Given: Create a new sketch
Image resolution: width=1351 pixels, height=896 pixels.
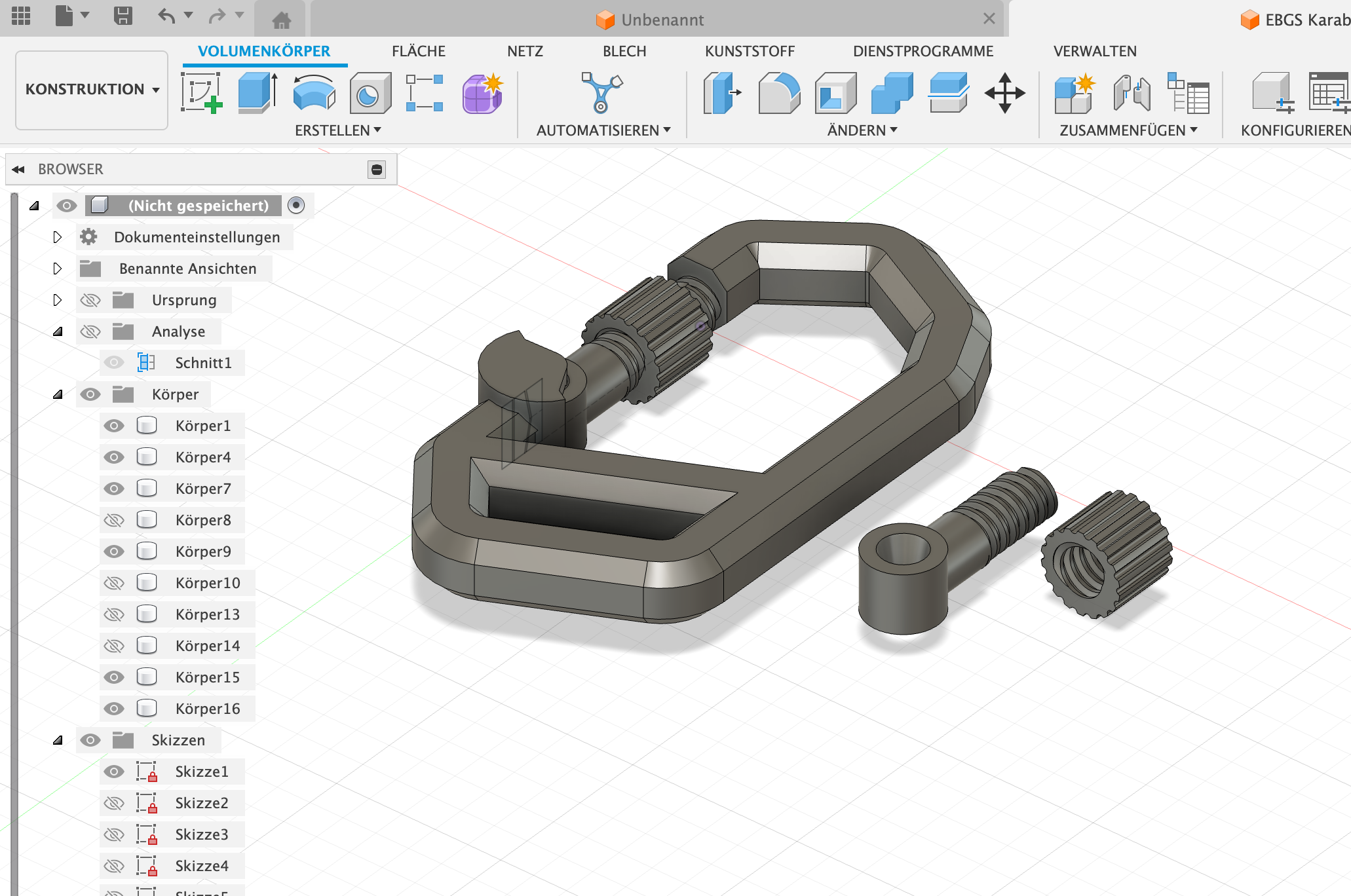Looking at the screenshot, I should pyautogui.click(x=202, y=94).
